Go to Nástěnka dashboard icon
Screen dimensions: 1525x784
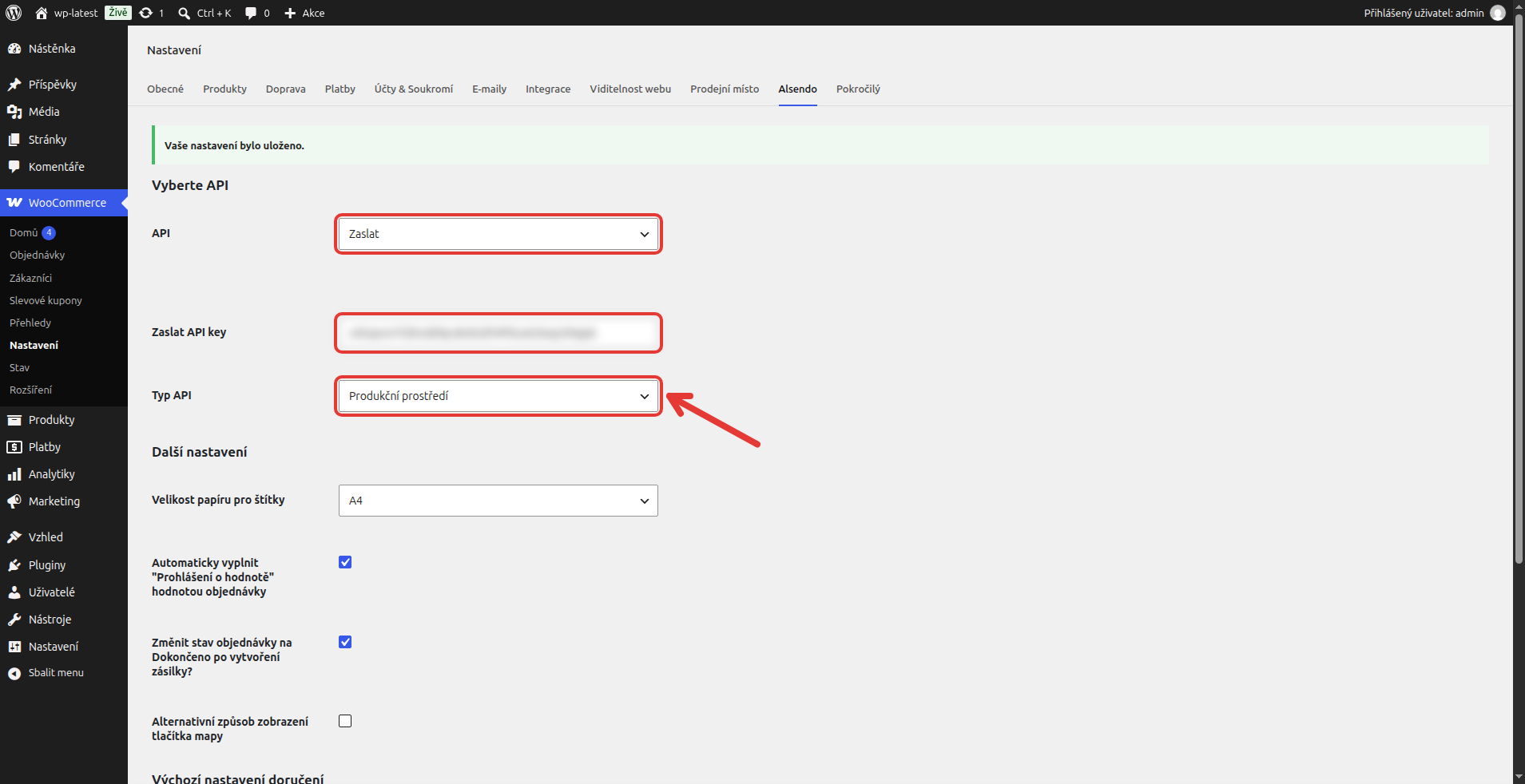coord(14,49)
